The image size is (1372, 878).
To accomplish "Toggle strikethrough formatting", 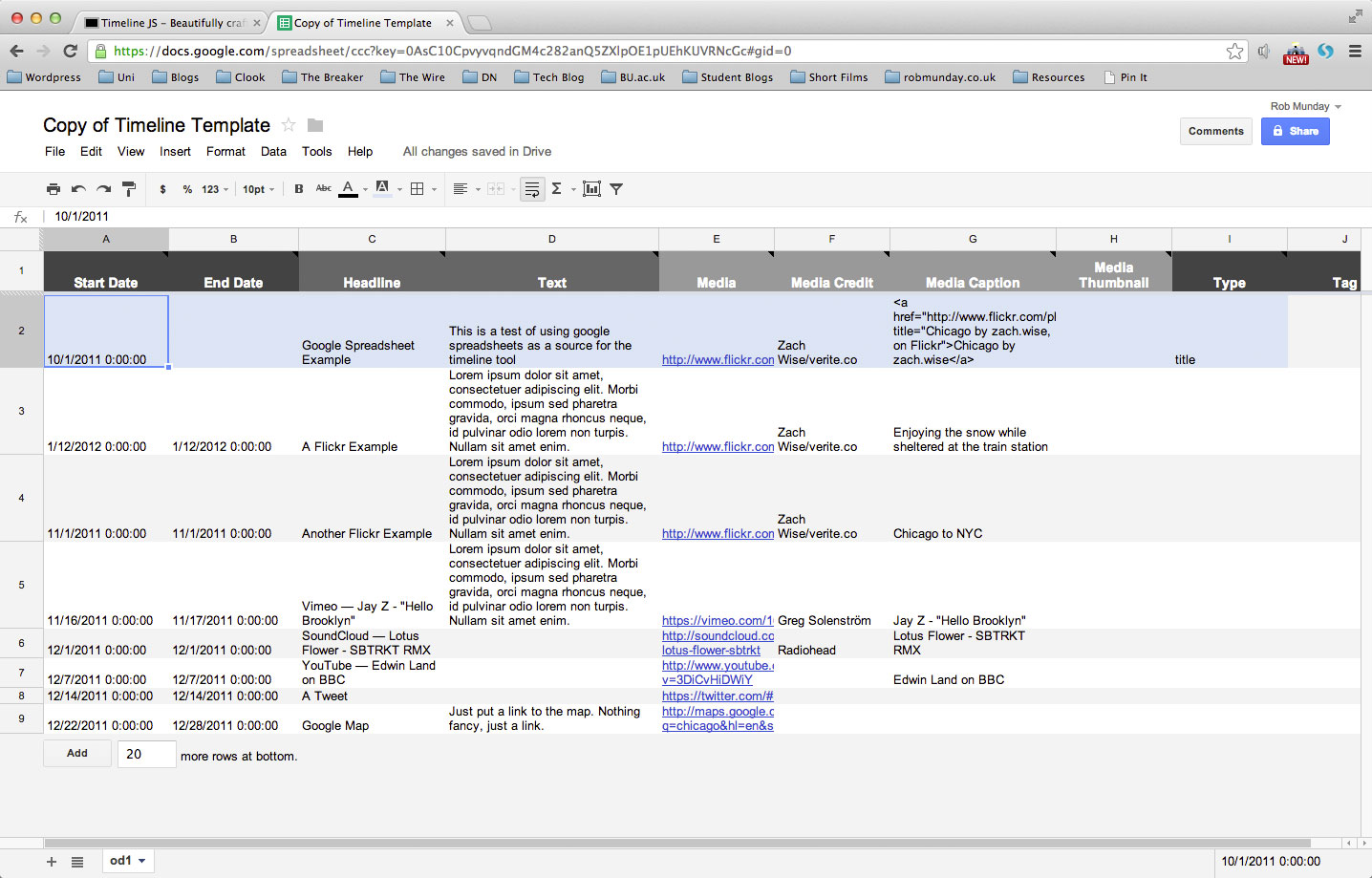I will pos(324,189).
